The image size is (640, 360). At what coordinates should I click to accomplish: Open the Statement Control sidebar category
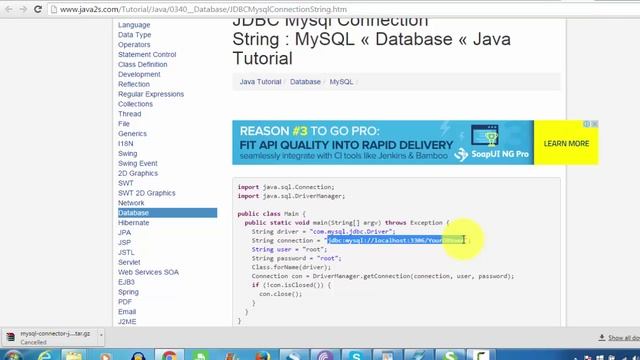pos(147,54)
